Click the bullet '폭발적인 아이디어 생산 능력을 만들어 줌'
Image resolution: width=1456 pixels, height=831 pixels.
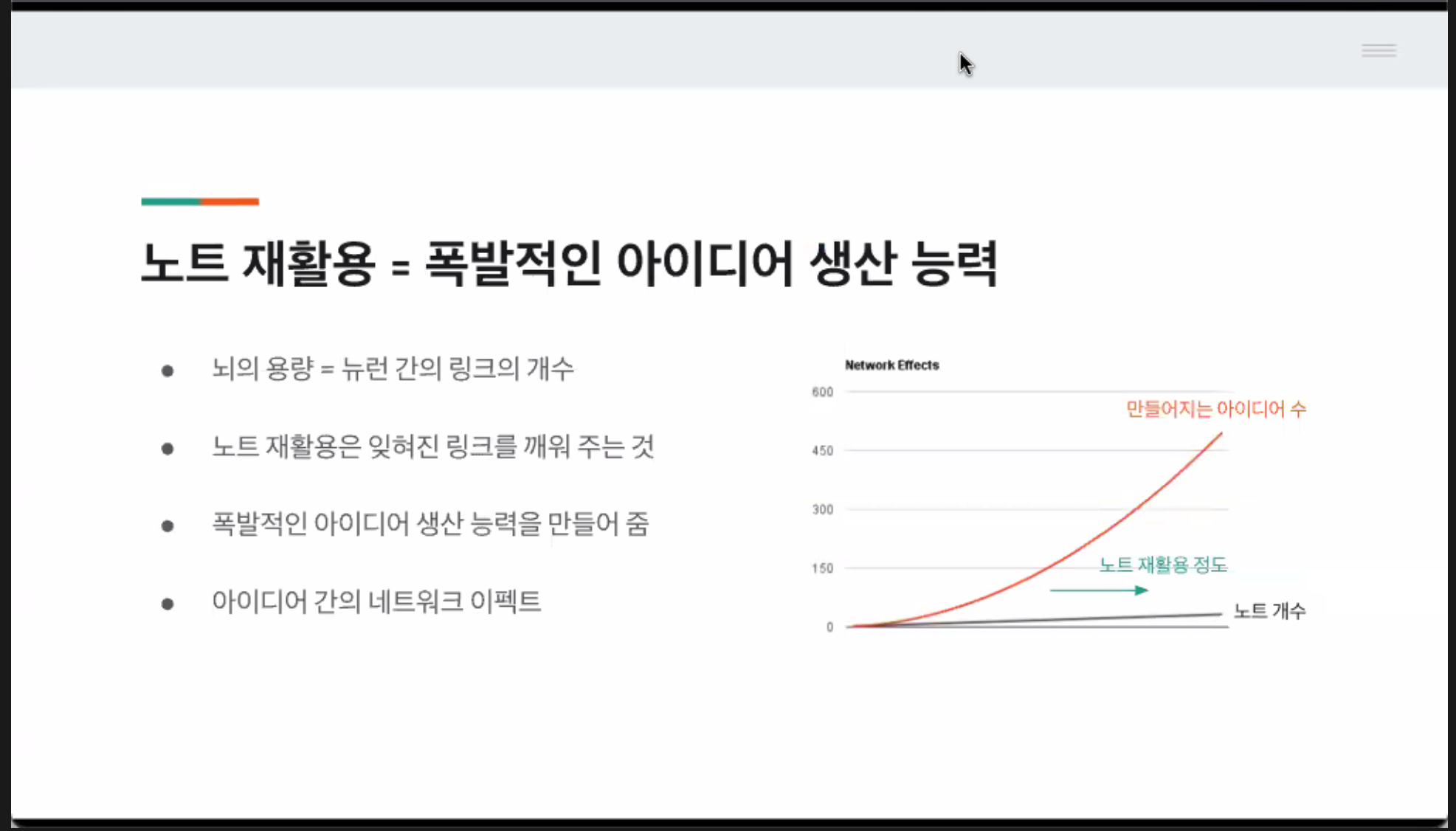click(x=429, y=524)
